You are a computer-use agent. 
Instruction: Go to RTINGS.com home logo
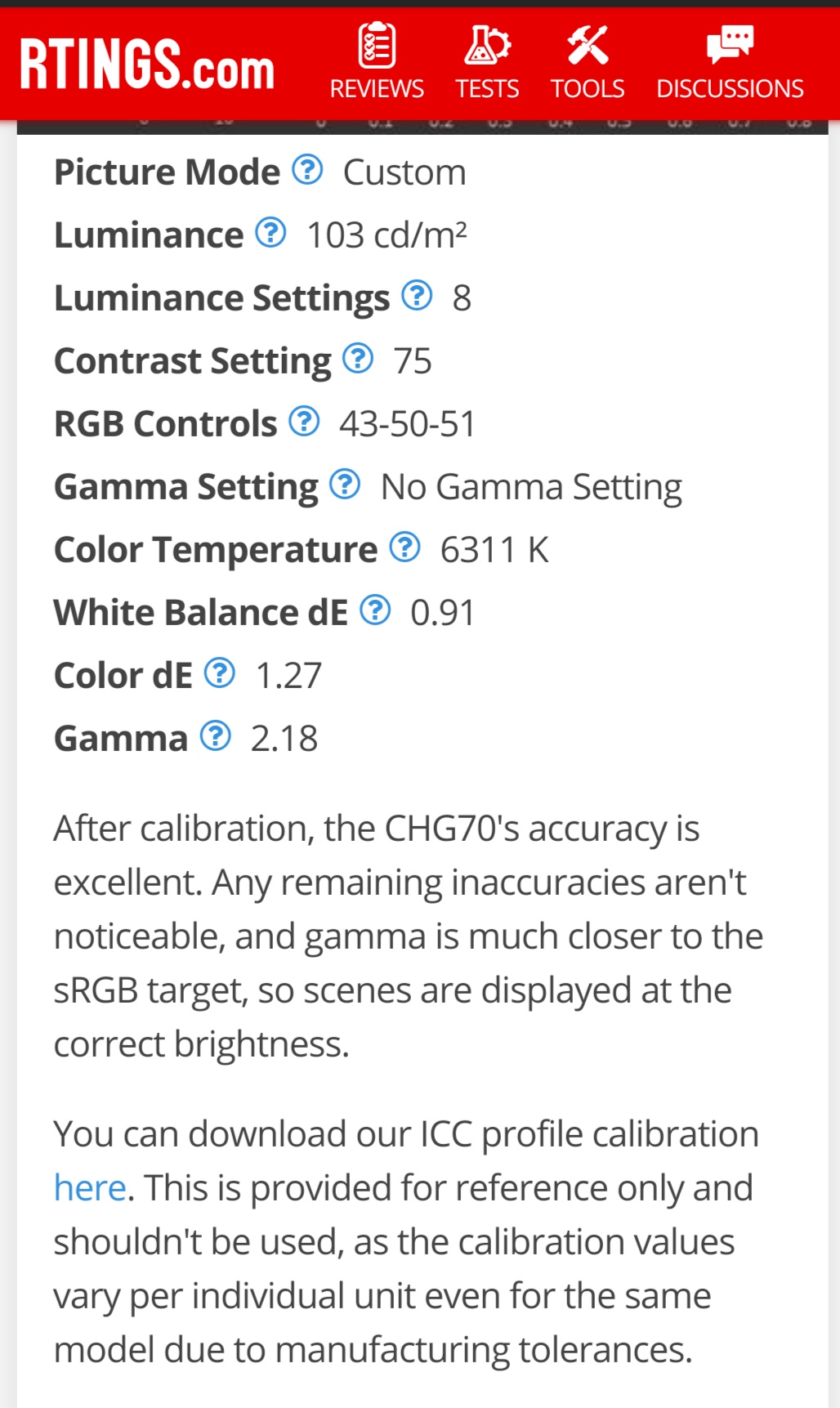coord(147,64)
